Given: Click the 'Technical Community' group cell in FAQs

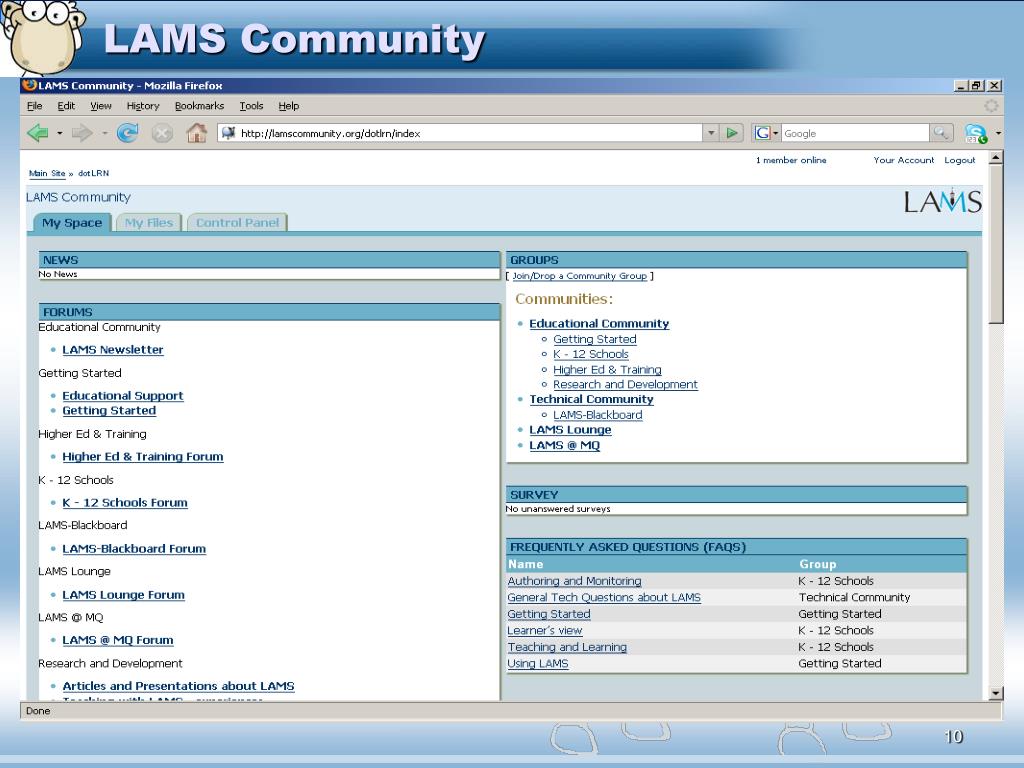Looking at the screenshot, I should 854,598.
